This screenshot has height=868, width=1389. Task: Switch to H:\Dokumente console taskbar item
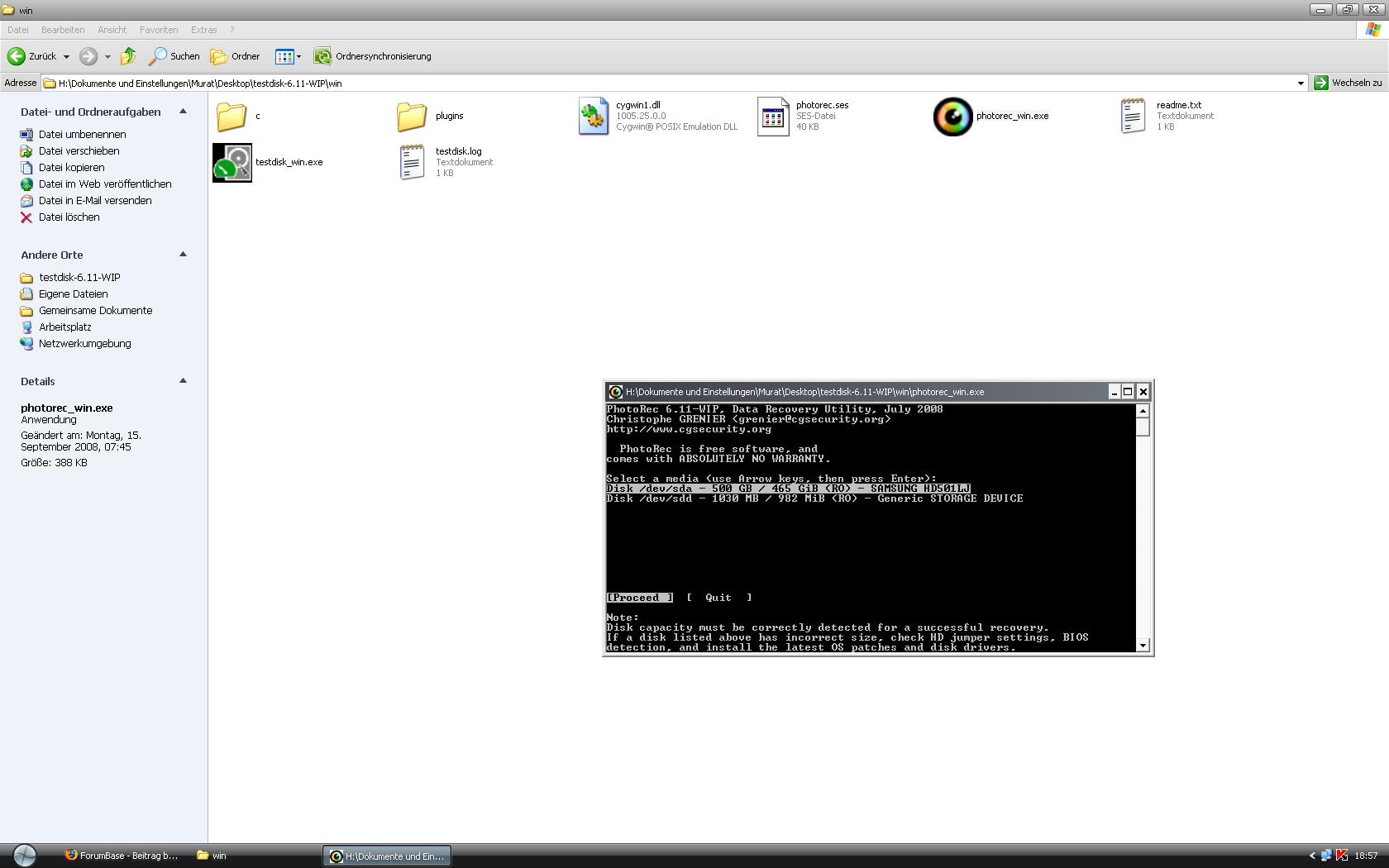click(x=387, y=856)
